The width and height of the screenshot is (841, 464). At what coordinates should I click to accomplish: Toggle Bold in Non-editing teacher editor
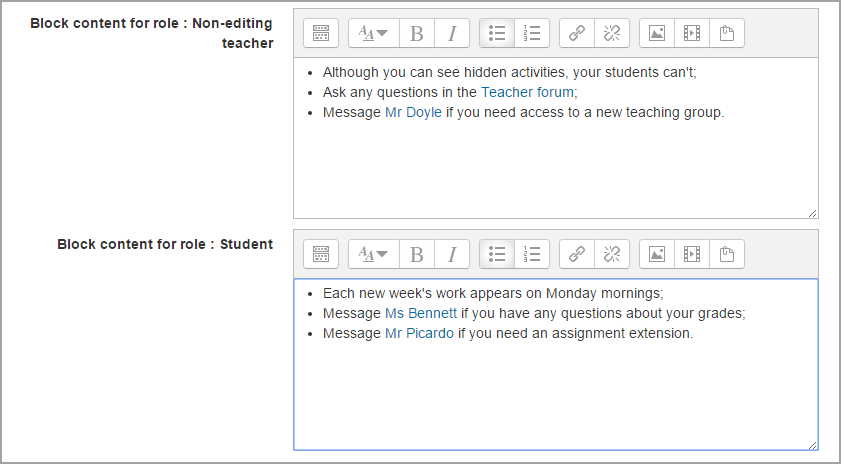coord(417,33)
